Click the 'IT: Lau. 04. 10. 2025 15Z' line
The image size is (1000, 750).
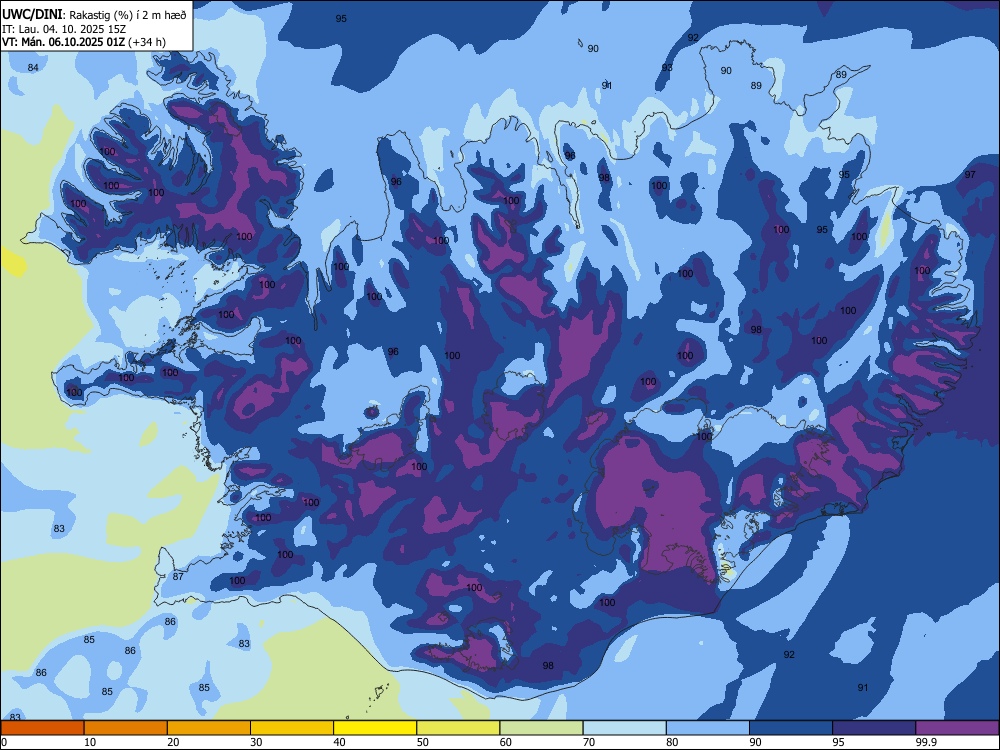pyautogui.click(x=64, y=29)
